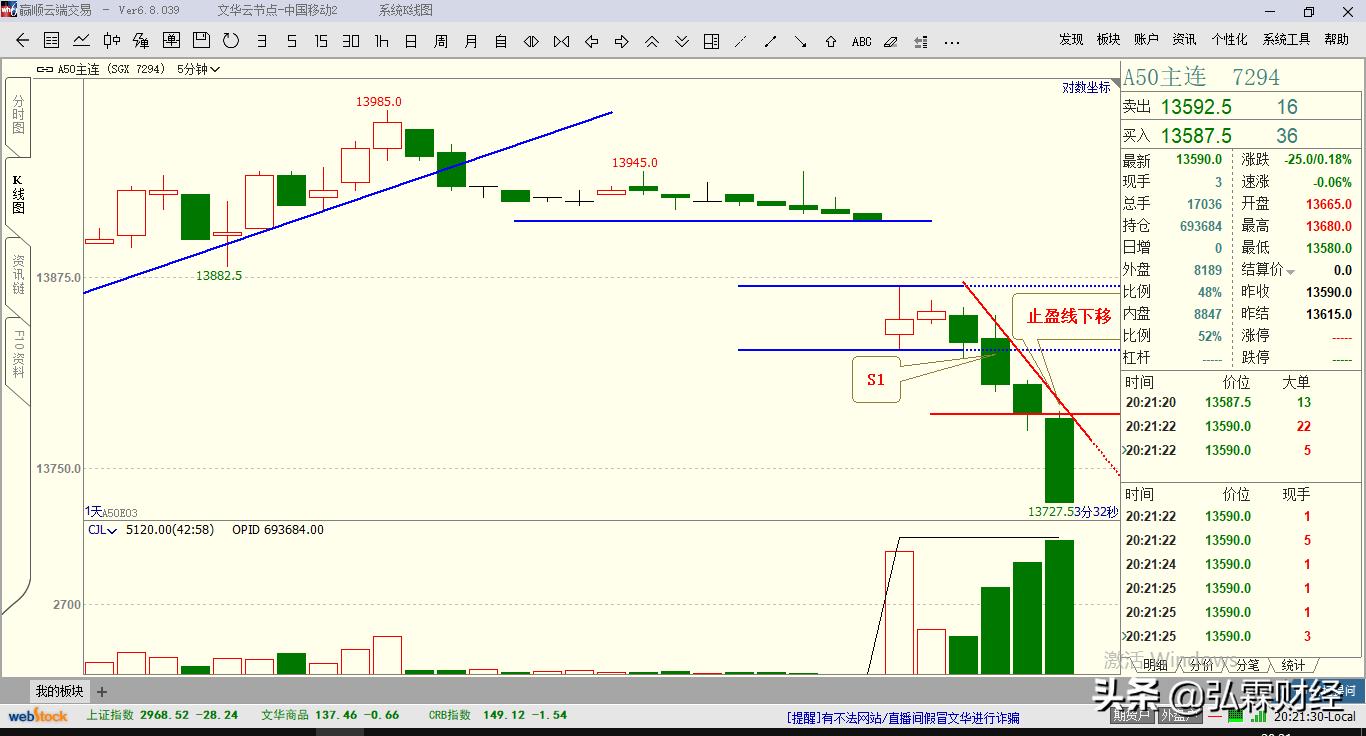Select the 分笔 tab below the tick list

(1248, 665)
